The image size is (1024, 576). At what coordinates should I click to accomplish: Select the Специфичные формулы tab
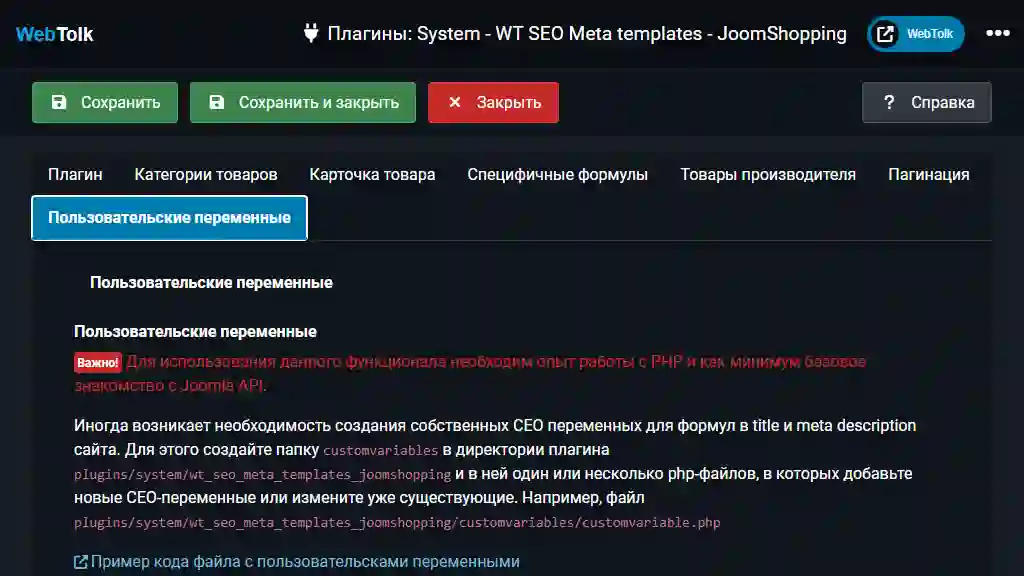pyautogui.click(x=558, y=174)
